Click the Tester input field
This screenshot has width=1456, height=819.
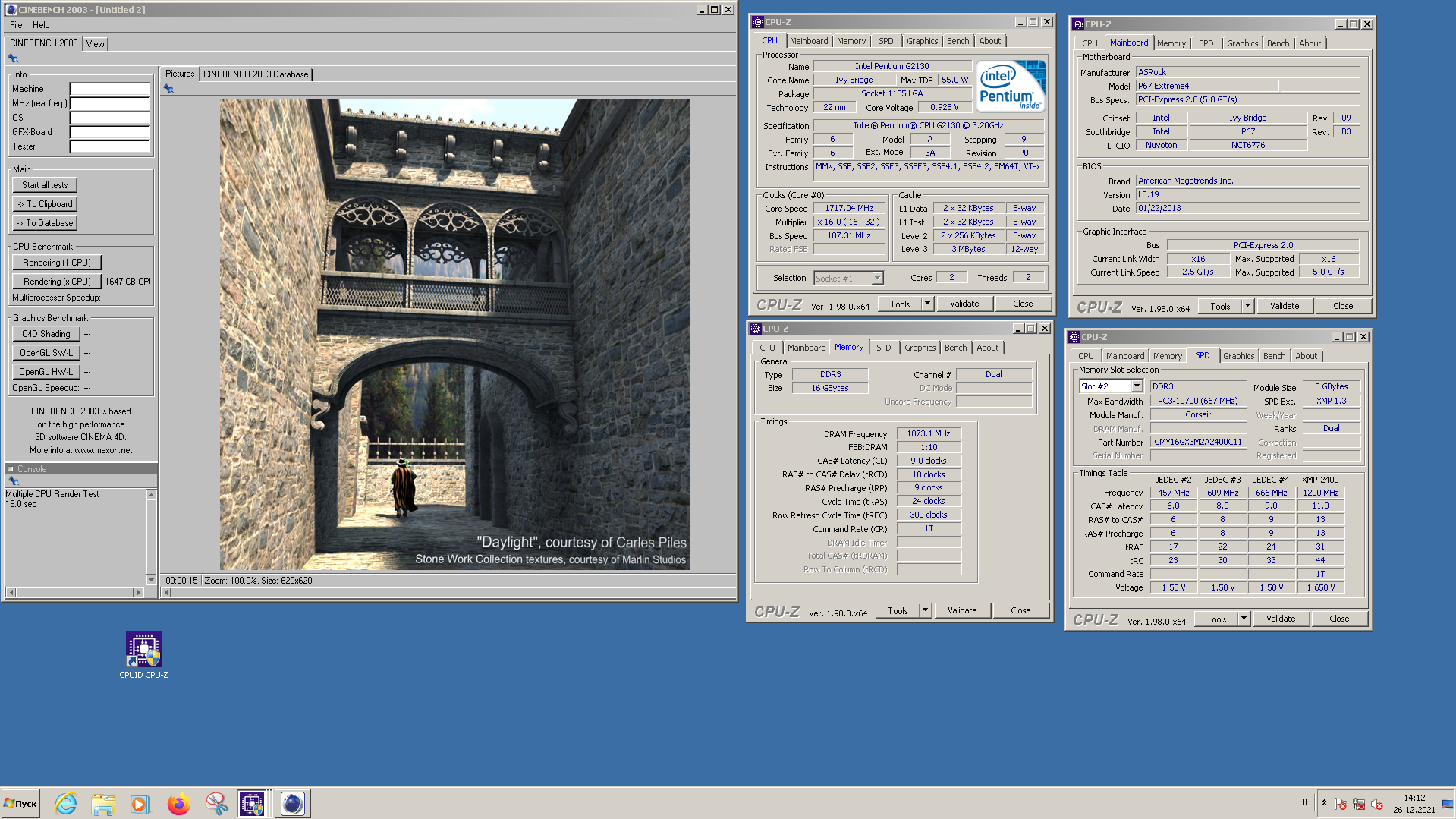[x=109, y=146]
